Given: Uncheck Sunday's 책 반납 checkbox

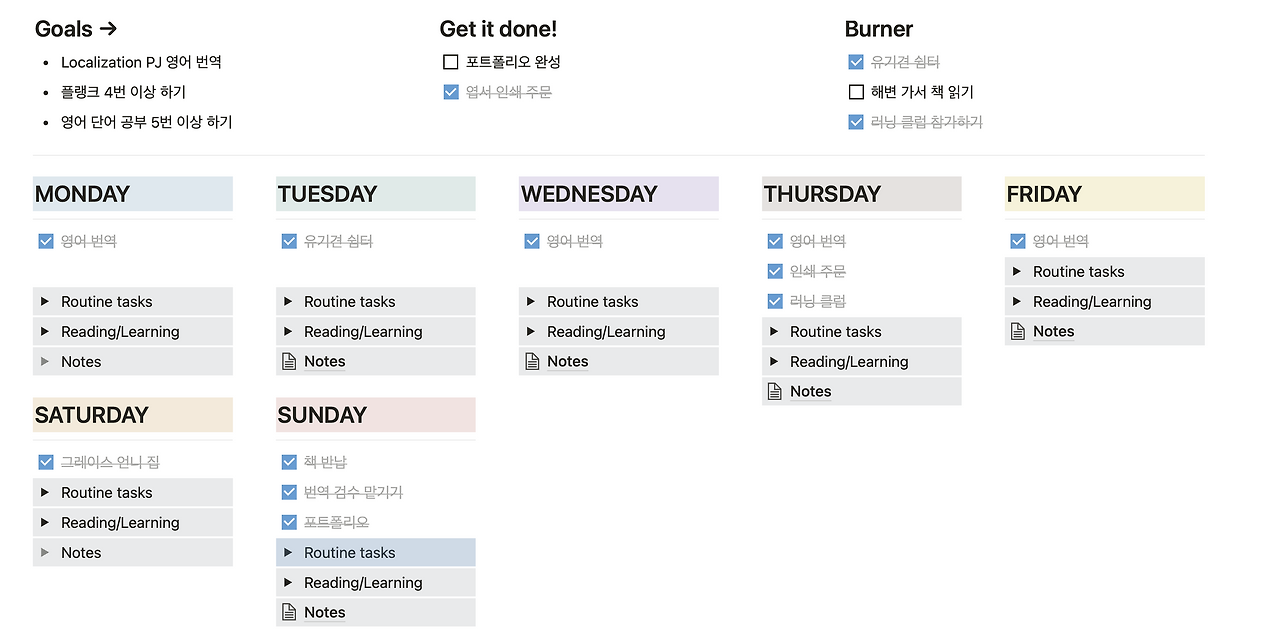Looking at the screenshot, I should [x=289, y=462].
